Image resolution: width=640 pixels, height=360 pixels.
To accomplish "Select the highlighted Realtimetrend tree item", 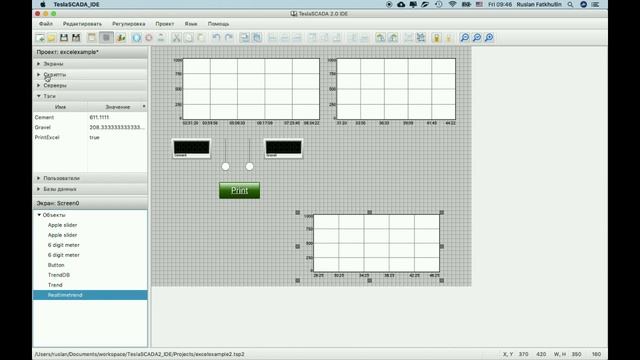I will click(x=90, y=295).
